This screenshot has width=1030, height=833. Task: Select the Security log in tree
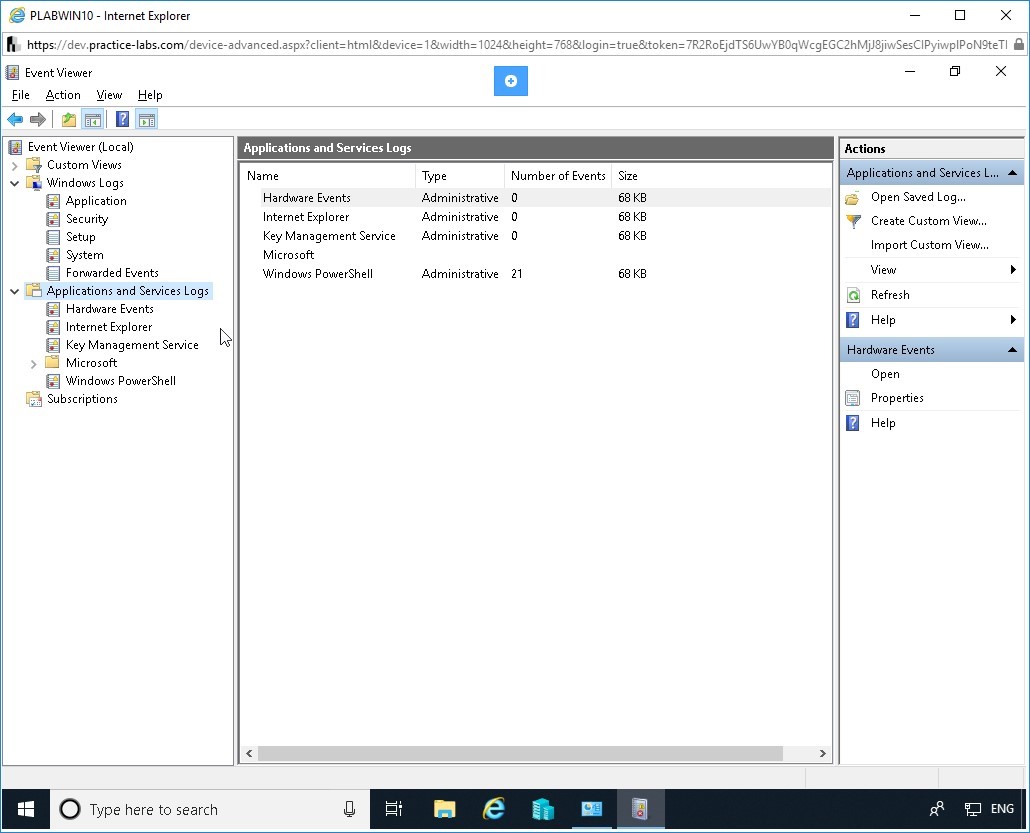(87, 219)
